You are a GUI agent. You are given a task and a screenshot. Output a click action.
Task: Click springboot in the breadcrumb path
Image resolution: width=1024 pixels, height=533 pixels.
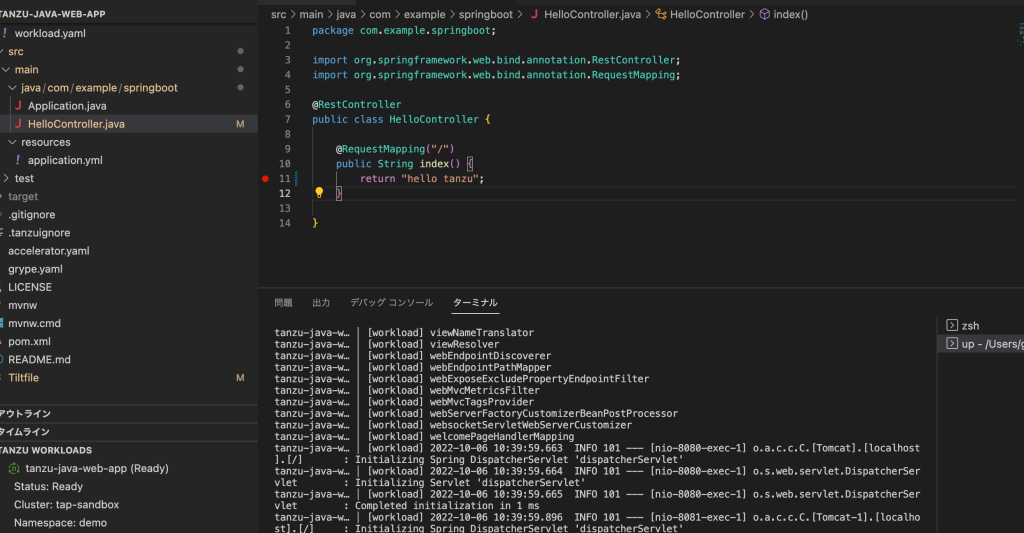485,15
